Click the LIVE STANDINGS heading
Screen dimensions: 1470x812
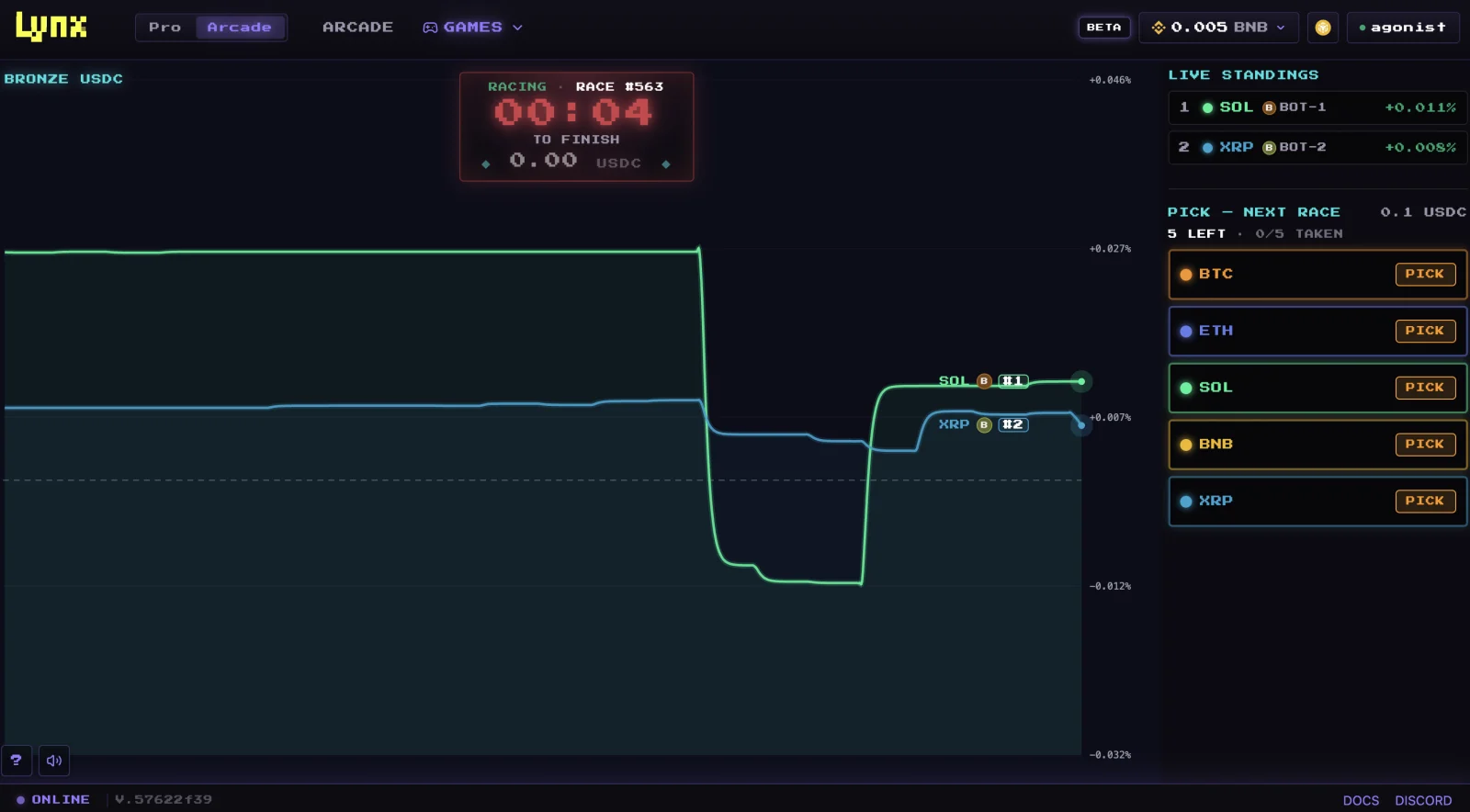pyautogui.click(x=1243, y=75)
